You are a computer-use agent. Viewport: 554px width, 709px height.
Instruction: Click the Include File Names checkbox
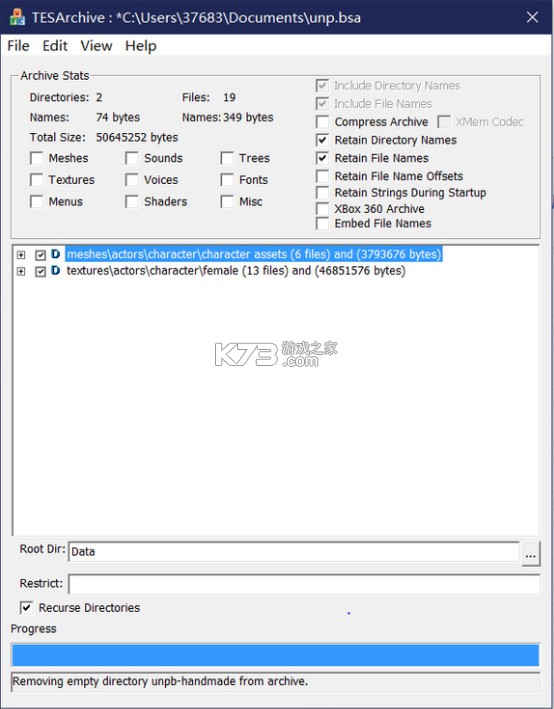point(322,104)
